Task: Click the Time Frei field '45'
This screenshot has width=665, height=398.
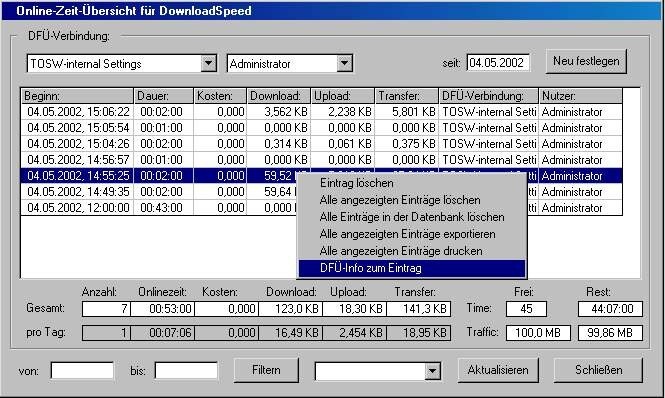Action: 526,308
